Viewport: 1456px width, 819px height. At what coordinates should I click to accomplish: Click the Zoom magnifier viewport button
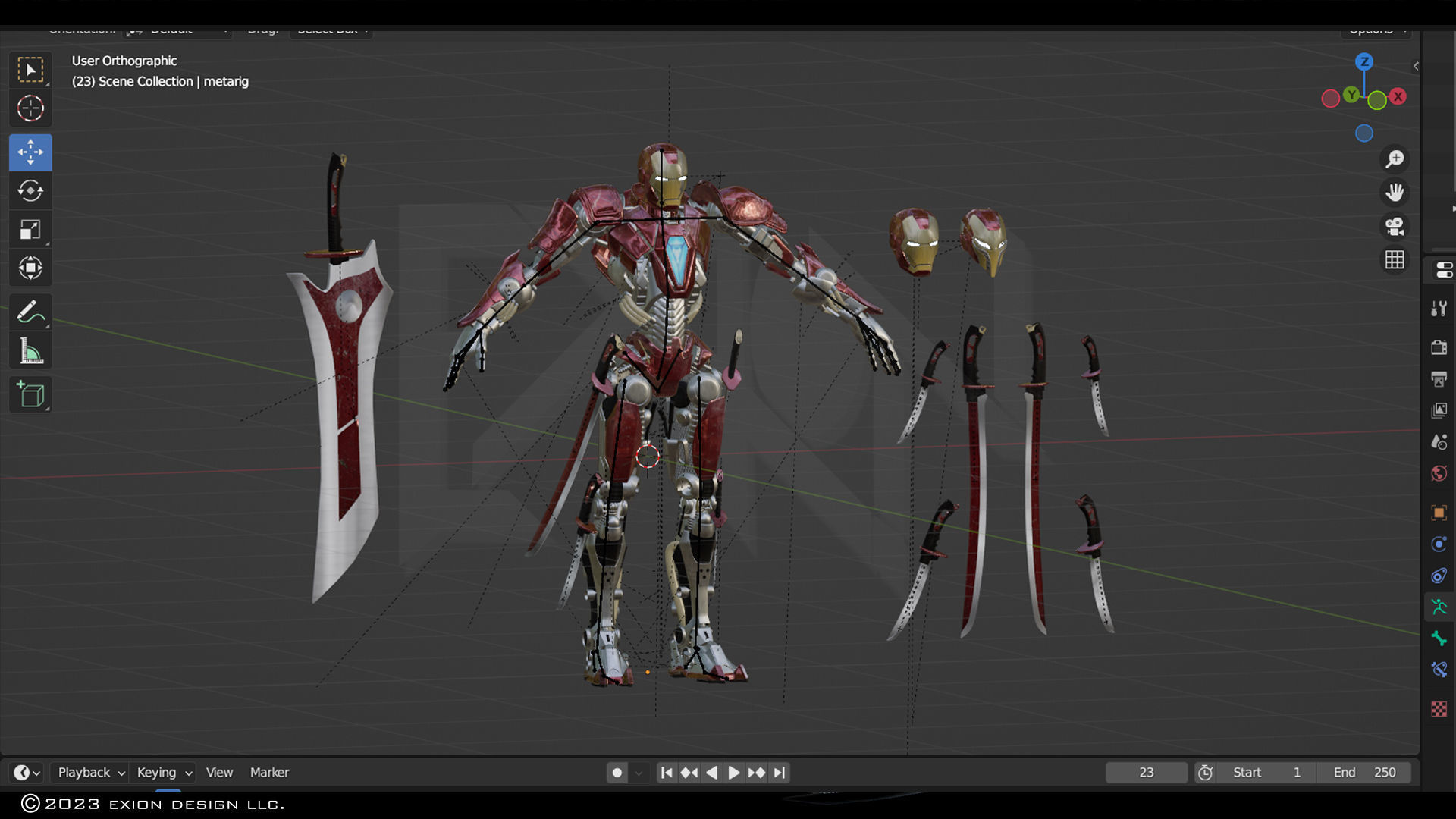click(1395, 158)
